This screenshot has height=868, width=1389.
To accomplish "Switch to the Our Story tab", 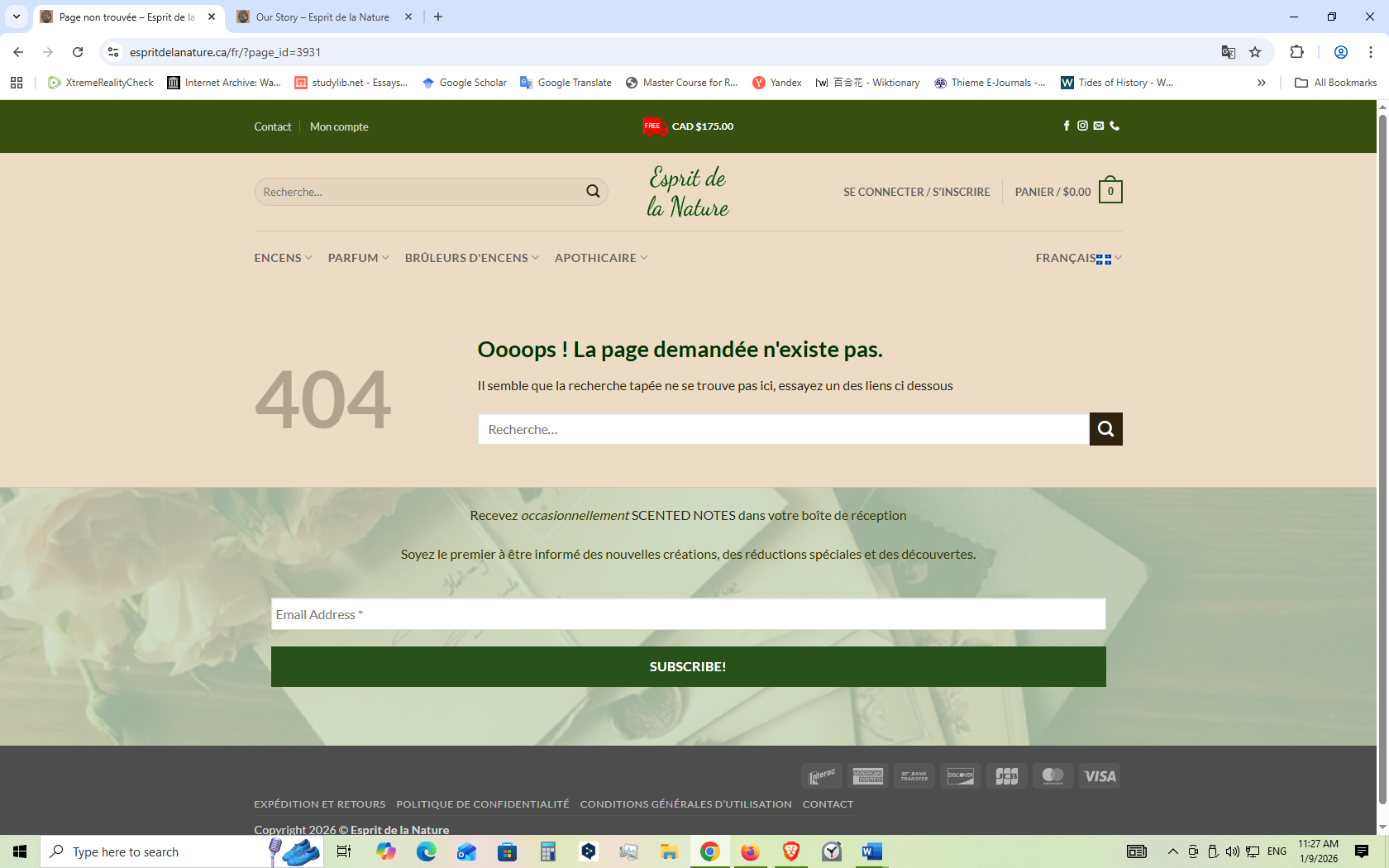I will pyautogui.click(x=324, y=17).
